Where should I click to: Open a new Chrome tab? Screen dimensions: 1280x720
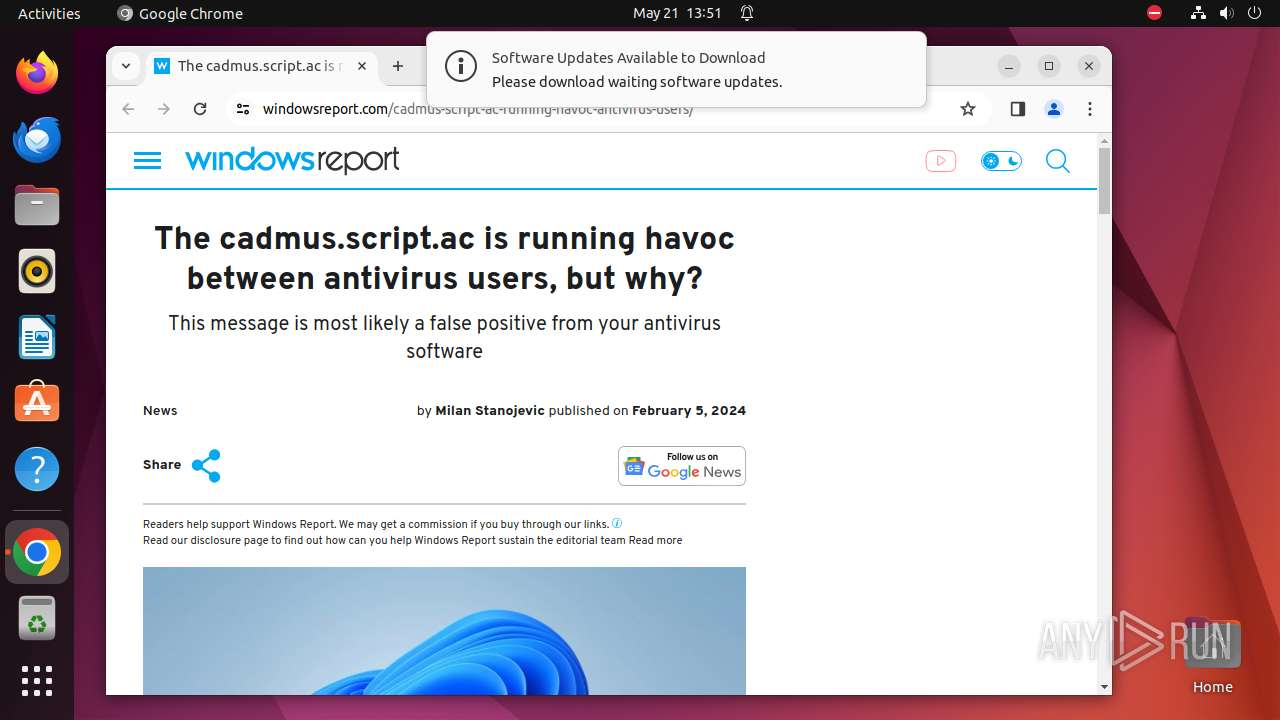pyautogui.click(x=398, y=66)
